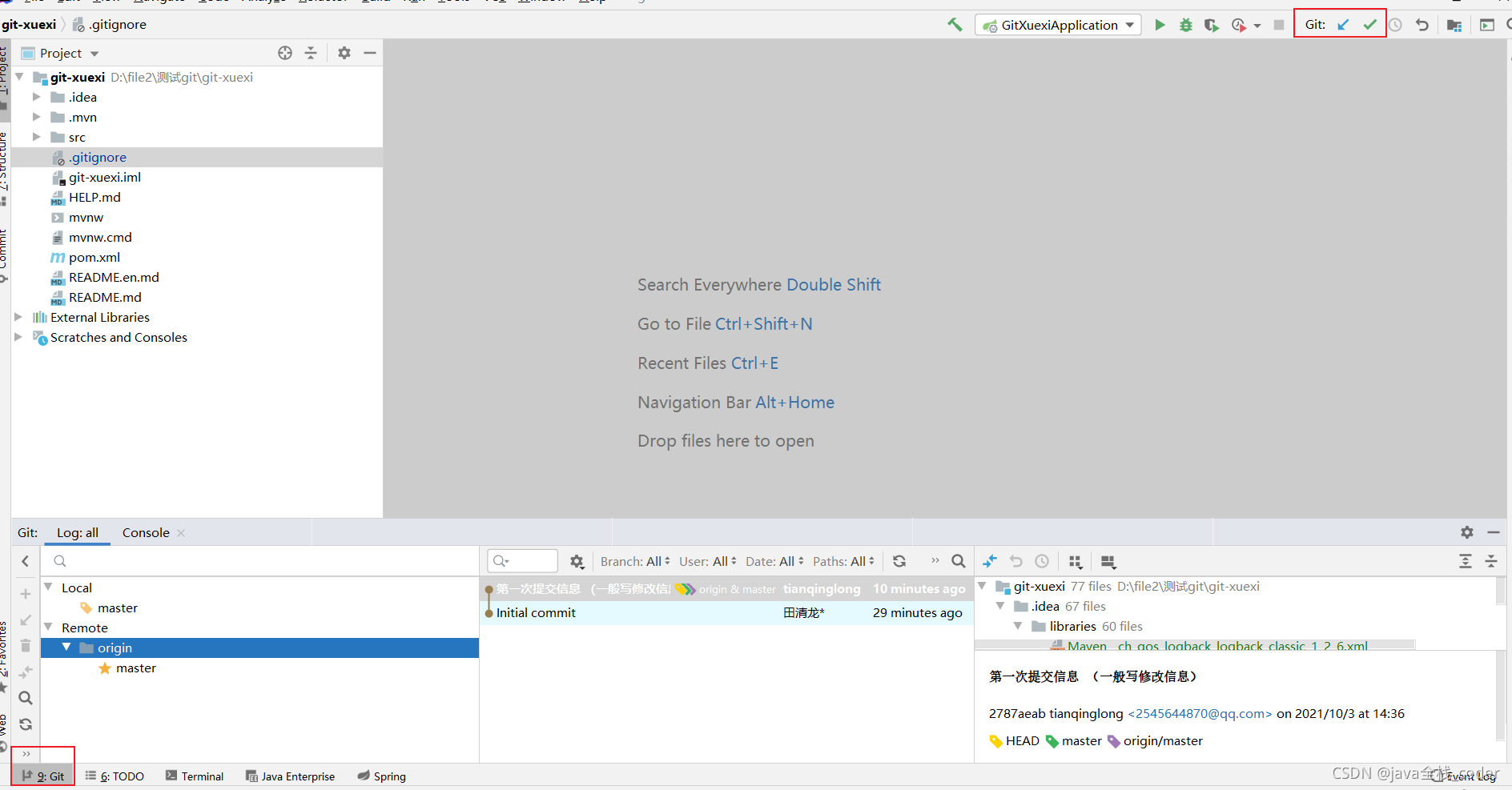
Task: Click the Cherry-pick icon in the Git log
Action: click(x=990, y=561)
